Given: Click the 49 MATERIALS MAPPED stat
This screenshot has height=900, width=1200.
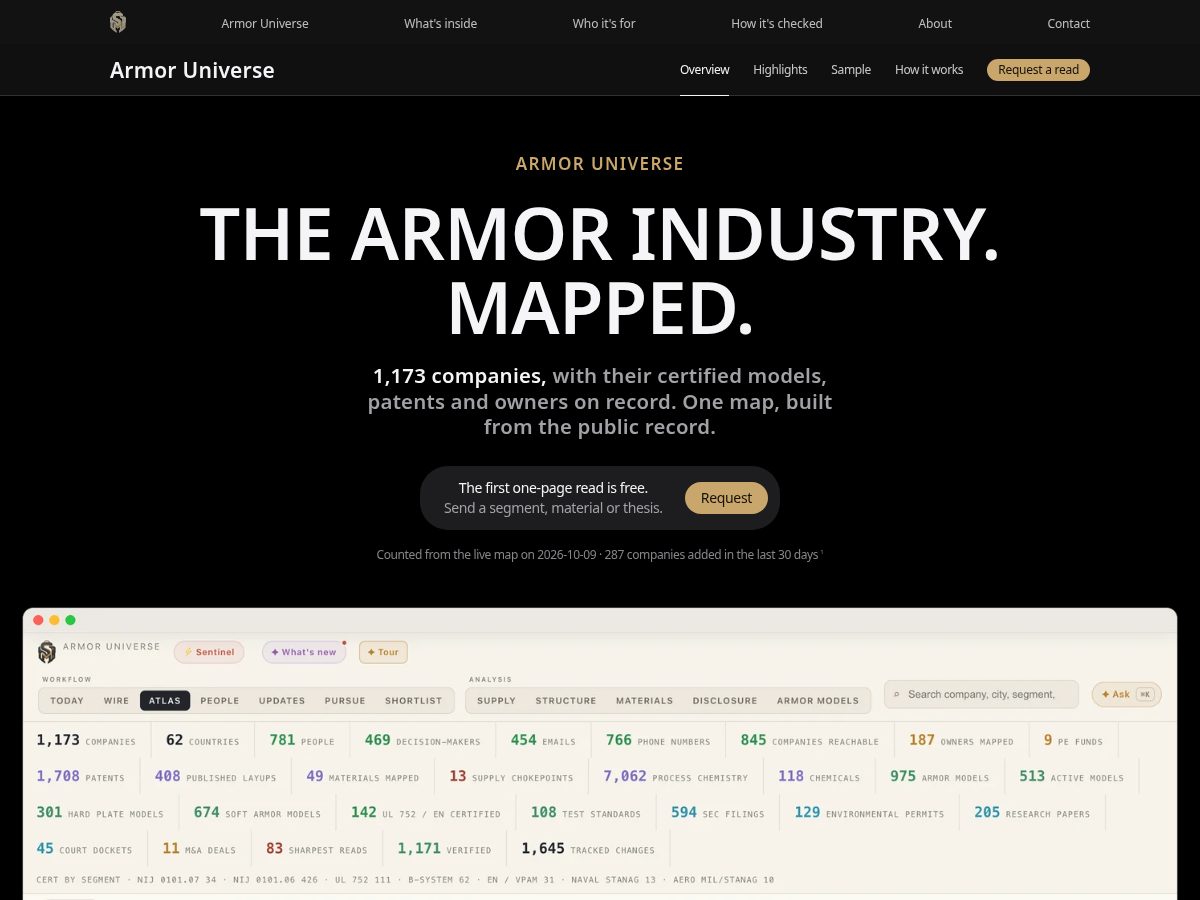Looking at the screenshot, I should tap(362, 777).
